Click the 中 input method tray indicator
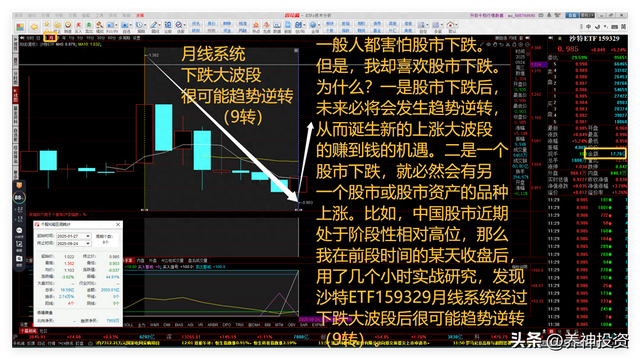Viewport: 640px width, 360px height. coord(588,27)
